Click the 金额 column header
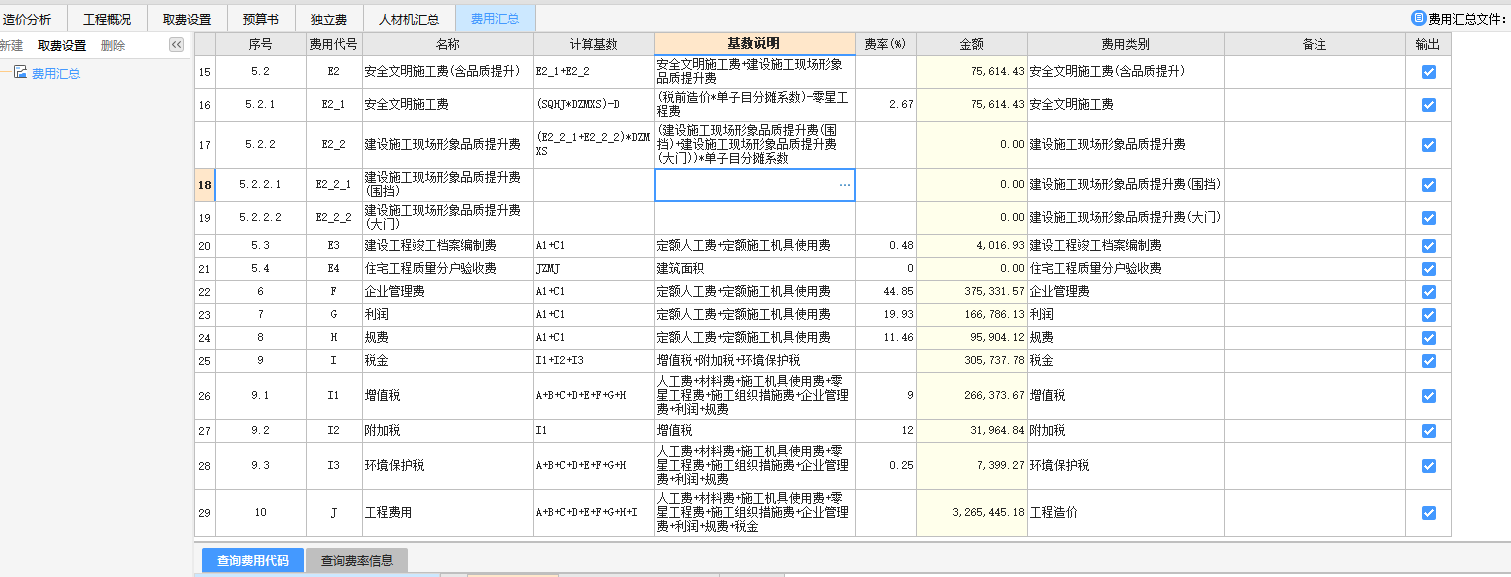This screenshot has height=577, width=1511. (x=971, y=44)
